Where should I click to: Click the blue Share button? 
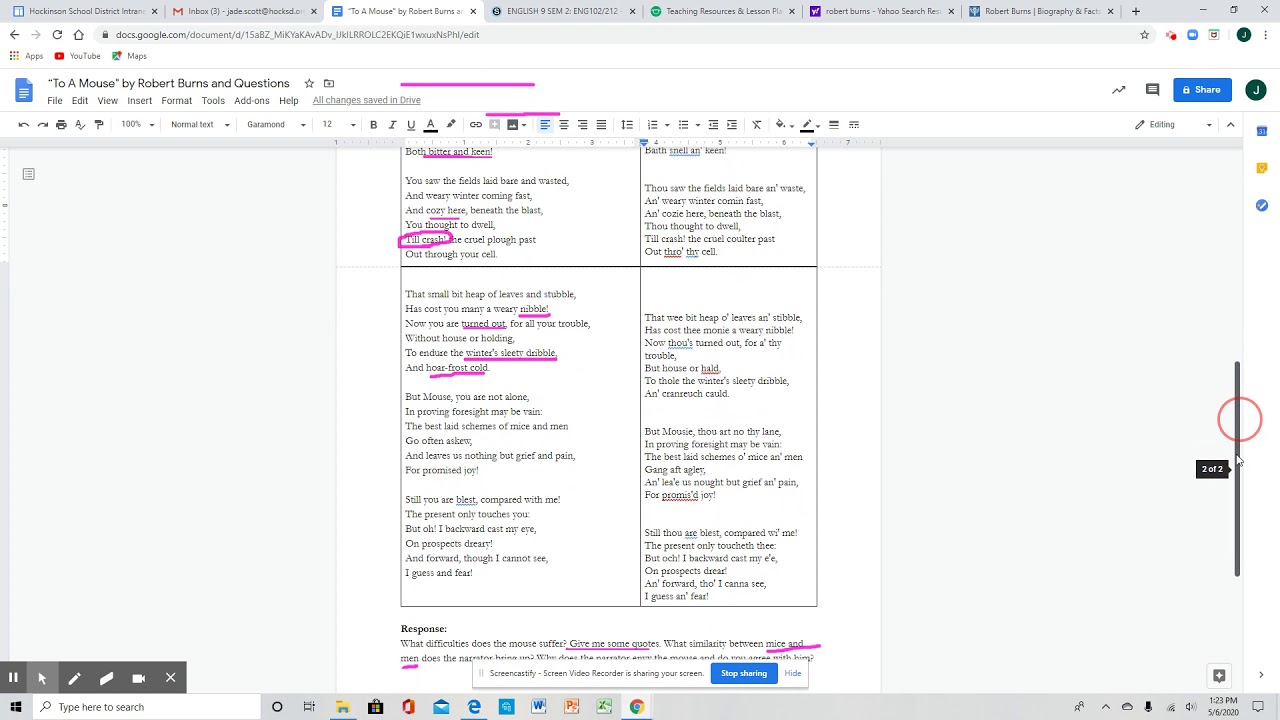[x=1202, y=90]
